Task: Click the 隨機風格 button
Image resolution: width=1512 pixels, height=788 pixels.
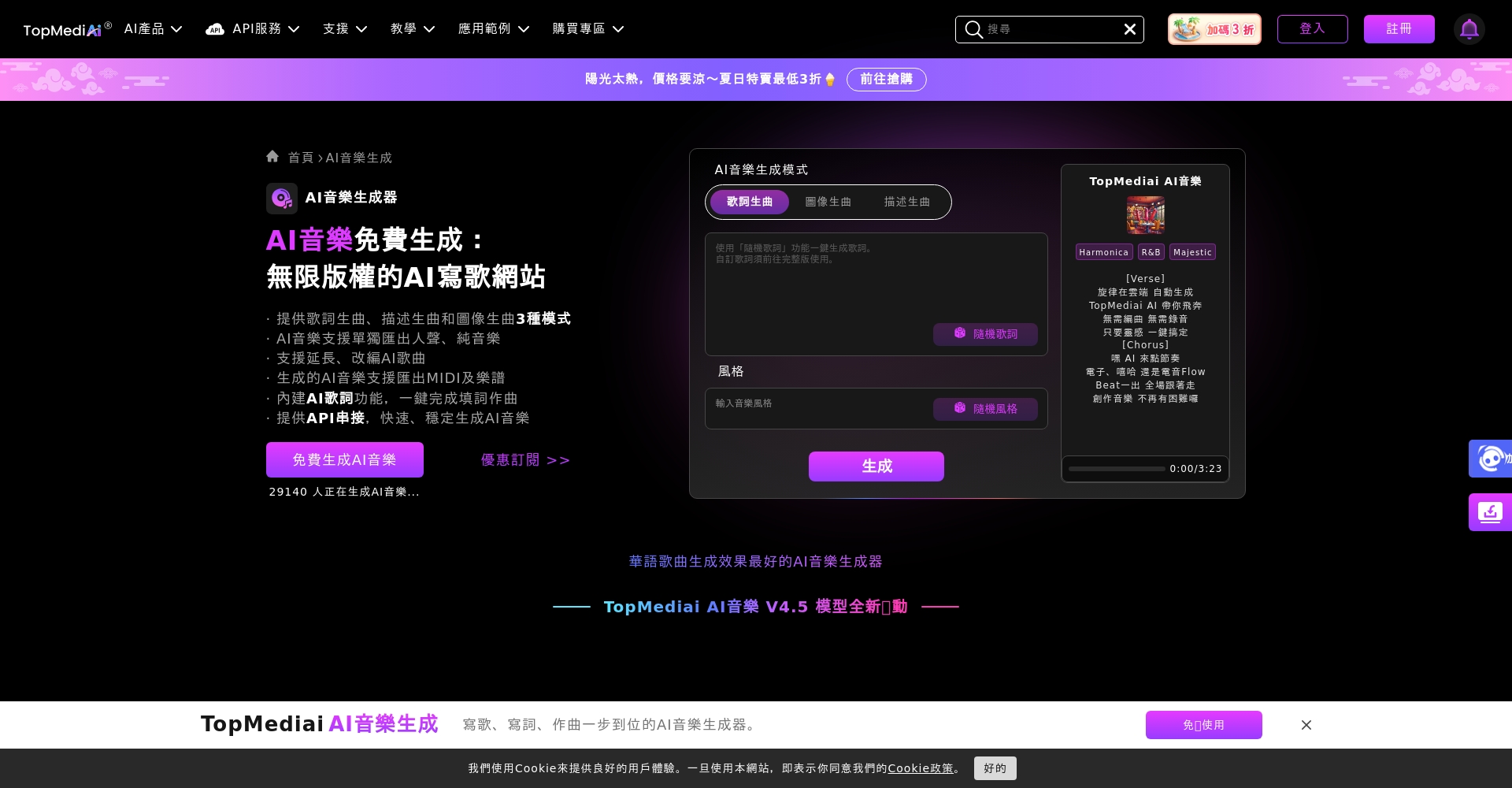Action: (x=985, y=409)
